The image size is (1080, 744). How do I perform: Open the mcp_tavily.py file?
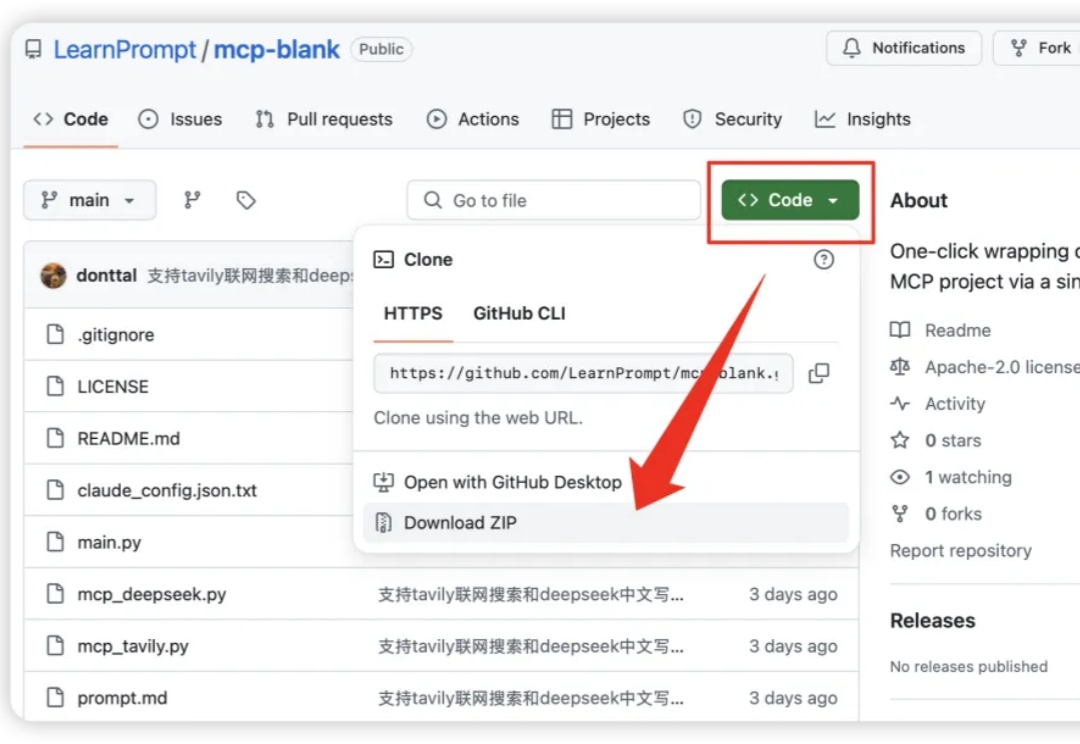pos(133,647)
